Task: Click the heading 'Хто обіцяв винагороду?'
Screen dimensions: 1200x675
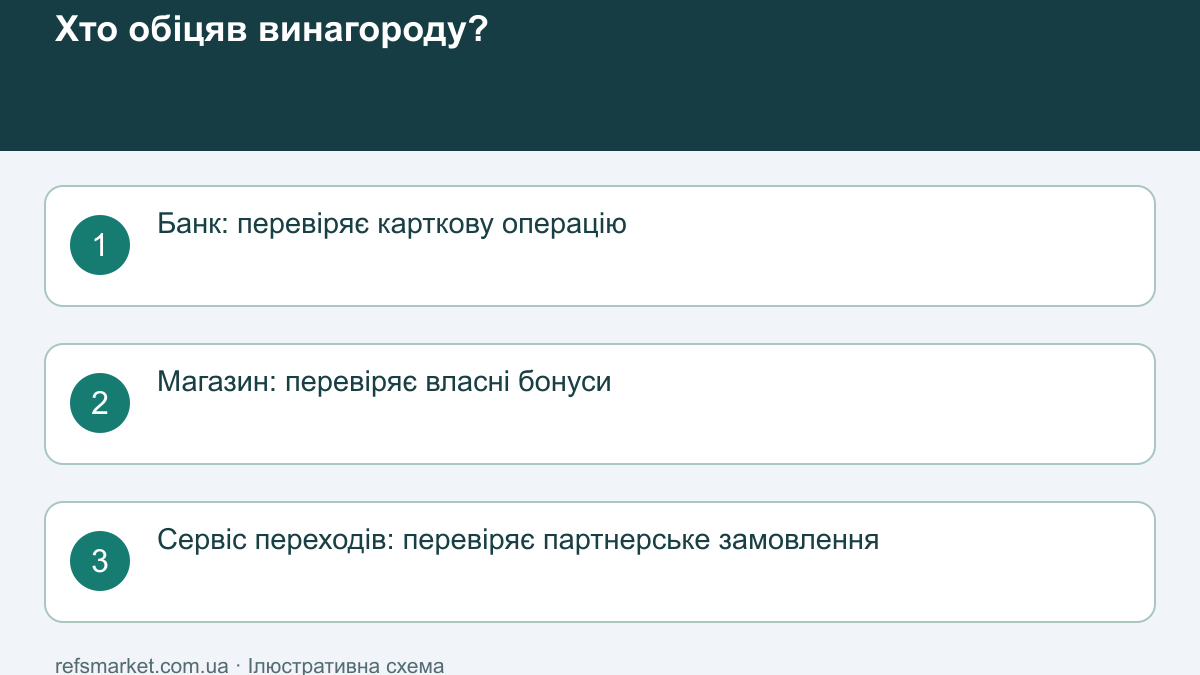Action: tap(271, 30)
